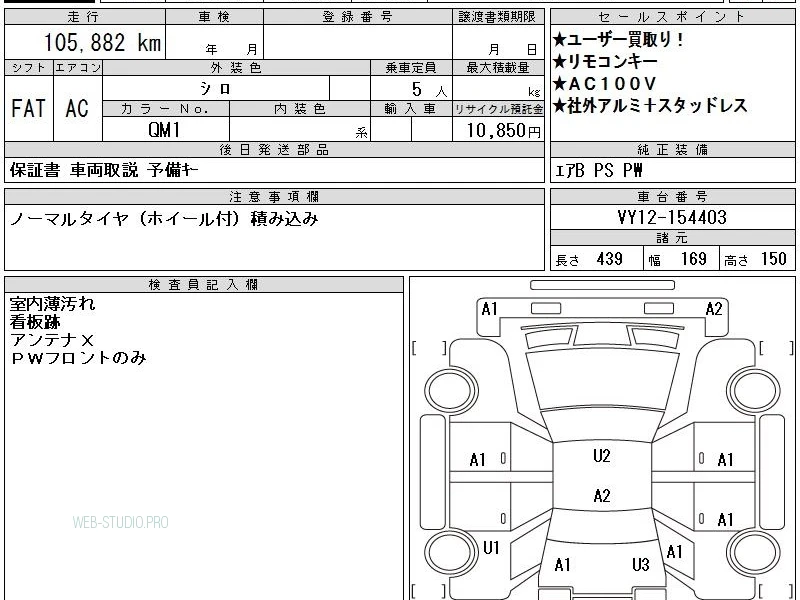Click the カラーNo. header cell
Screen dimensions: 800x600
point(166,109)
